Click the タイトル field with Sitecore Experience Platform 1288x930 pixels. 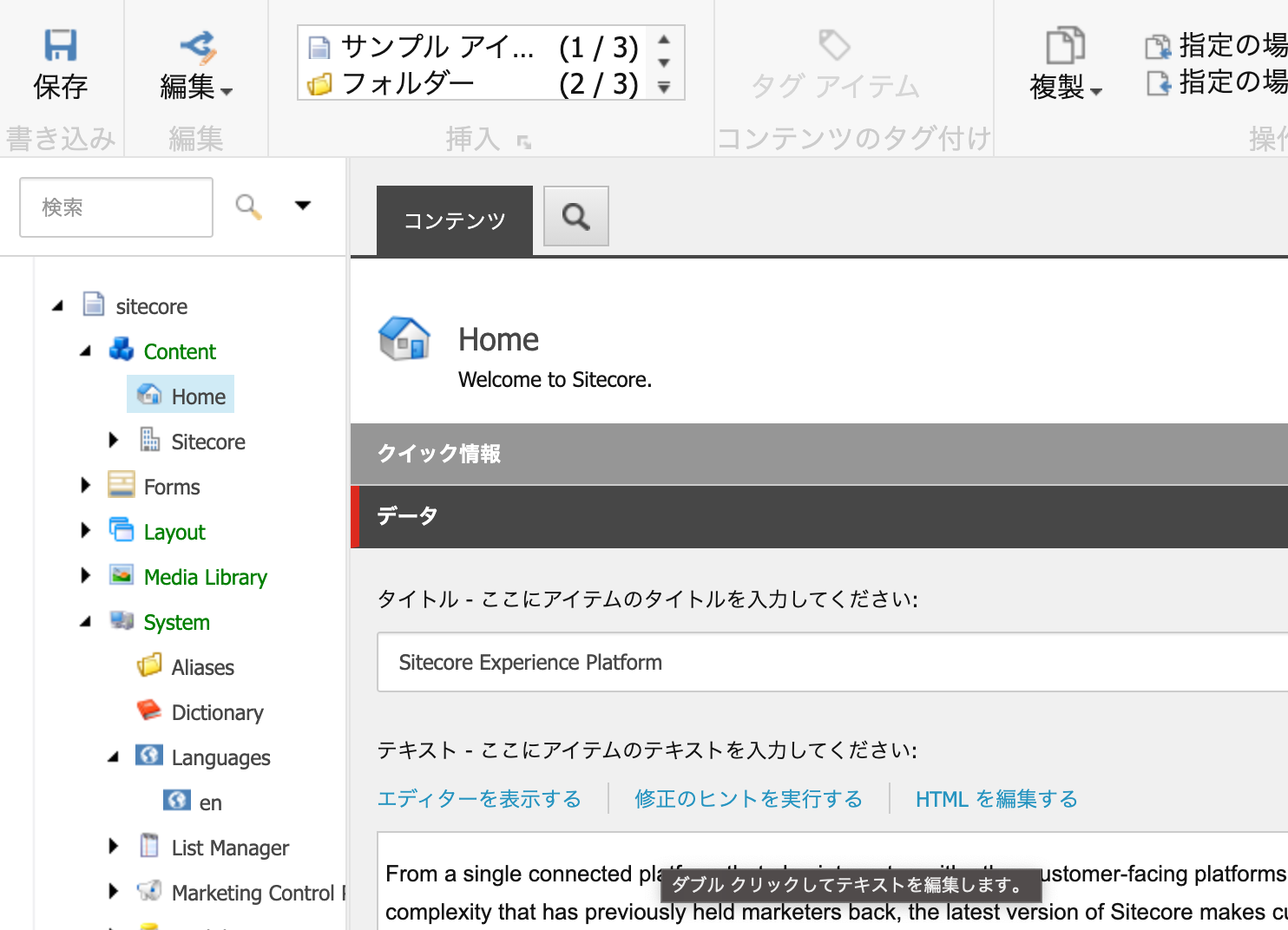[x=832, y=662]
